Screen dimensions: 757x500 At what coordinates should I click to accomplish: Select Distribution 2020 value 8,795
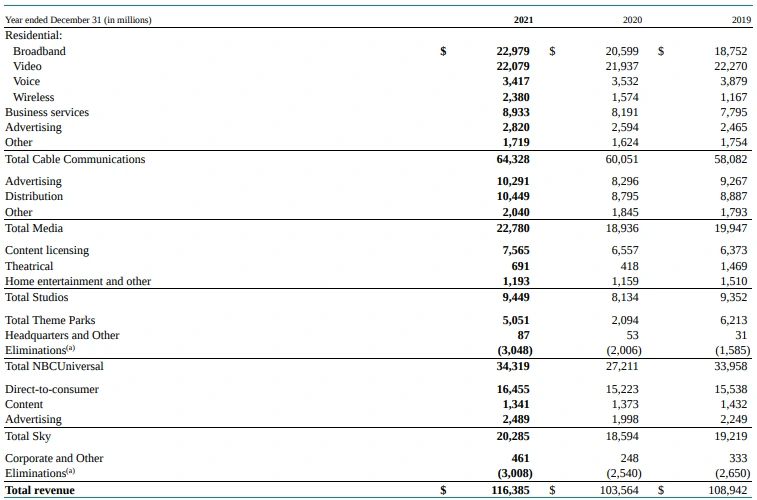tap(625, 196)
